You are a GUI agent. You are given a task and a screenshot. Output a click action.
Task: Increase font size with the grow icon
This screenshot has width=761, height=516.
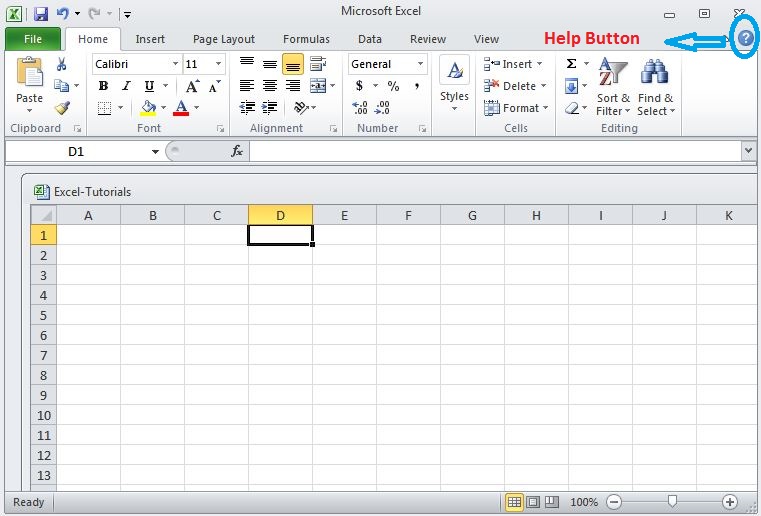click(x=193, y=86)
